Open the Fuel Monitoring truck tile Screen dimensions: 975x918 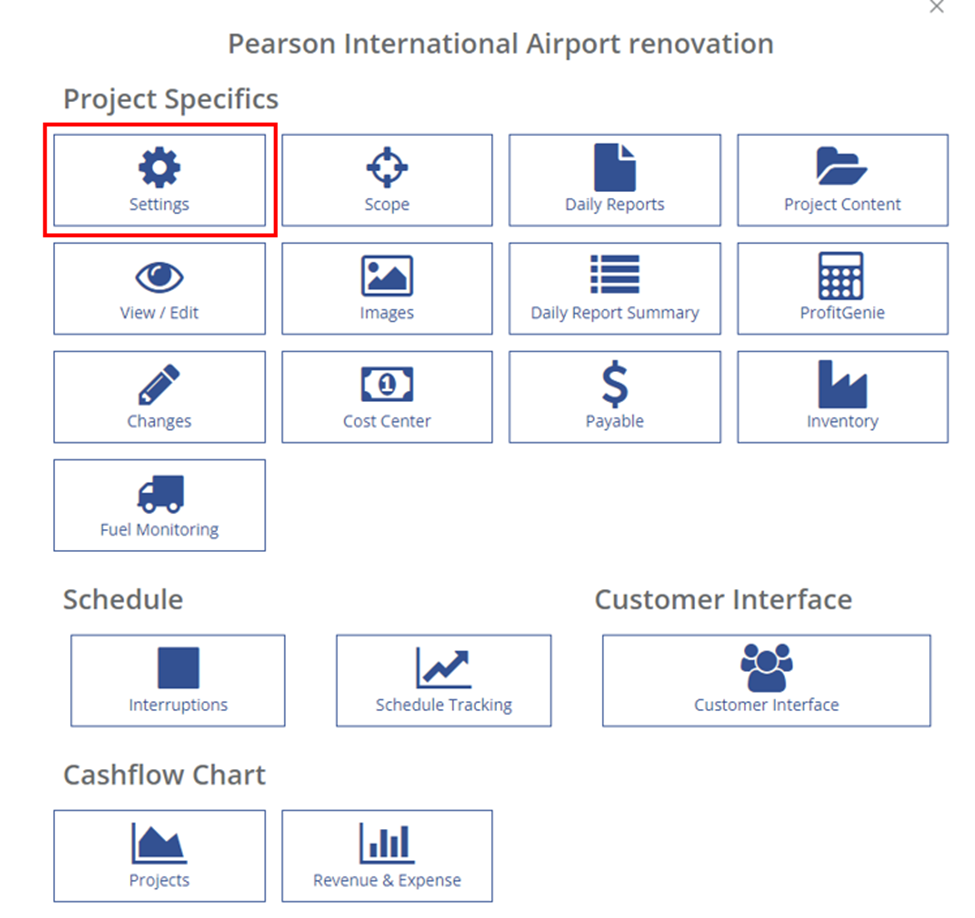159,505
